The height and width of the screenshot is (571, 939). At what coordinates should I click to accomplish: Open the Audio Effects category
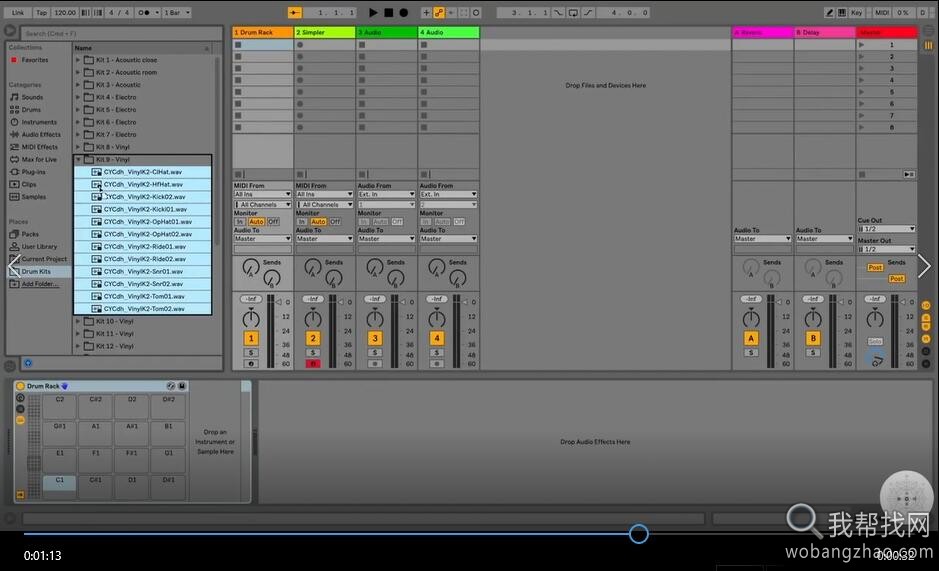point(41,135)
